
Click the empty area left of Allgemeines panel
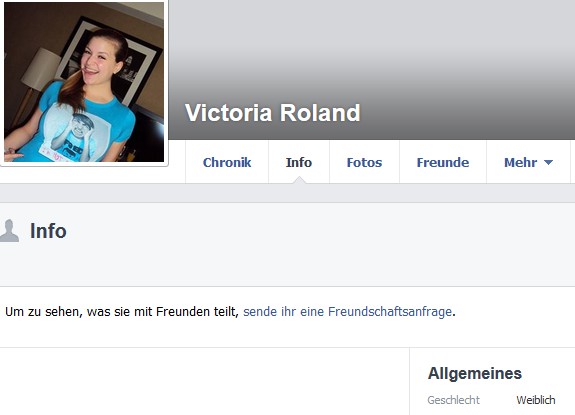[x=204, y=381]
